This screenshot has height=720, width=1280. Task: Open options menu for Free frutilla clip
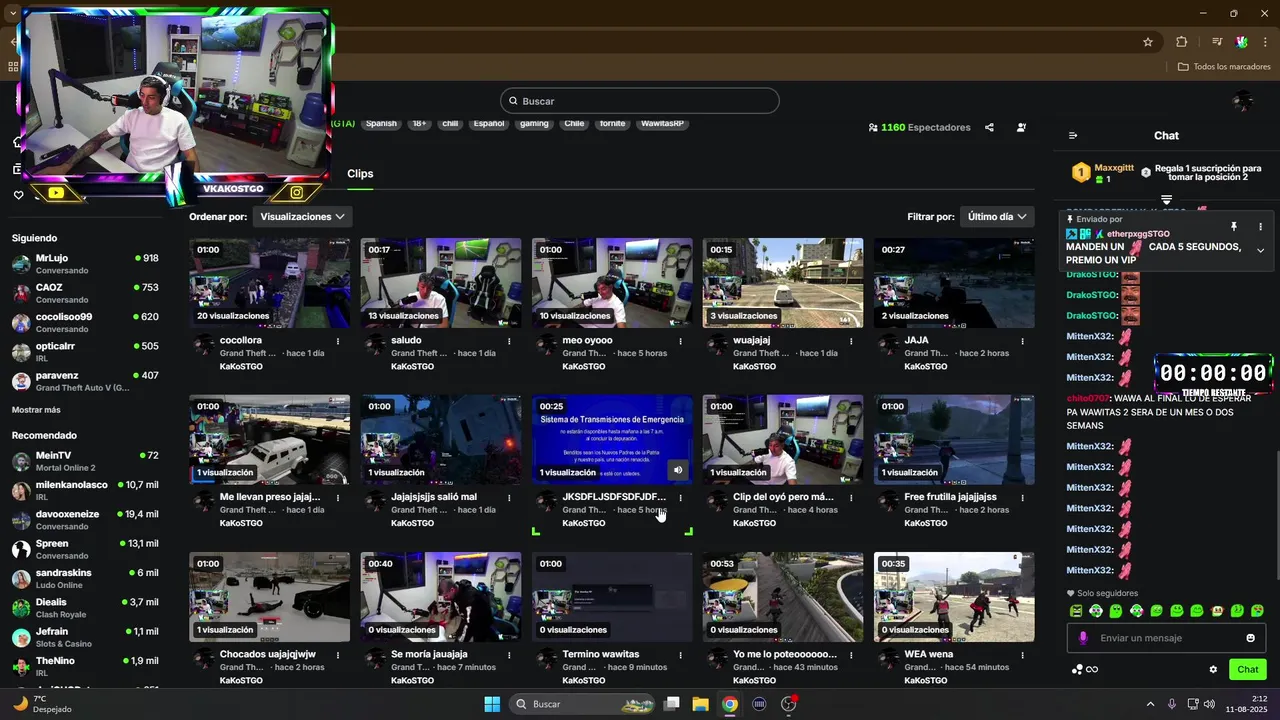1022,498
